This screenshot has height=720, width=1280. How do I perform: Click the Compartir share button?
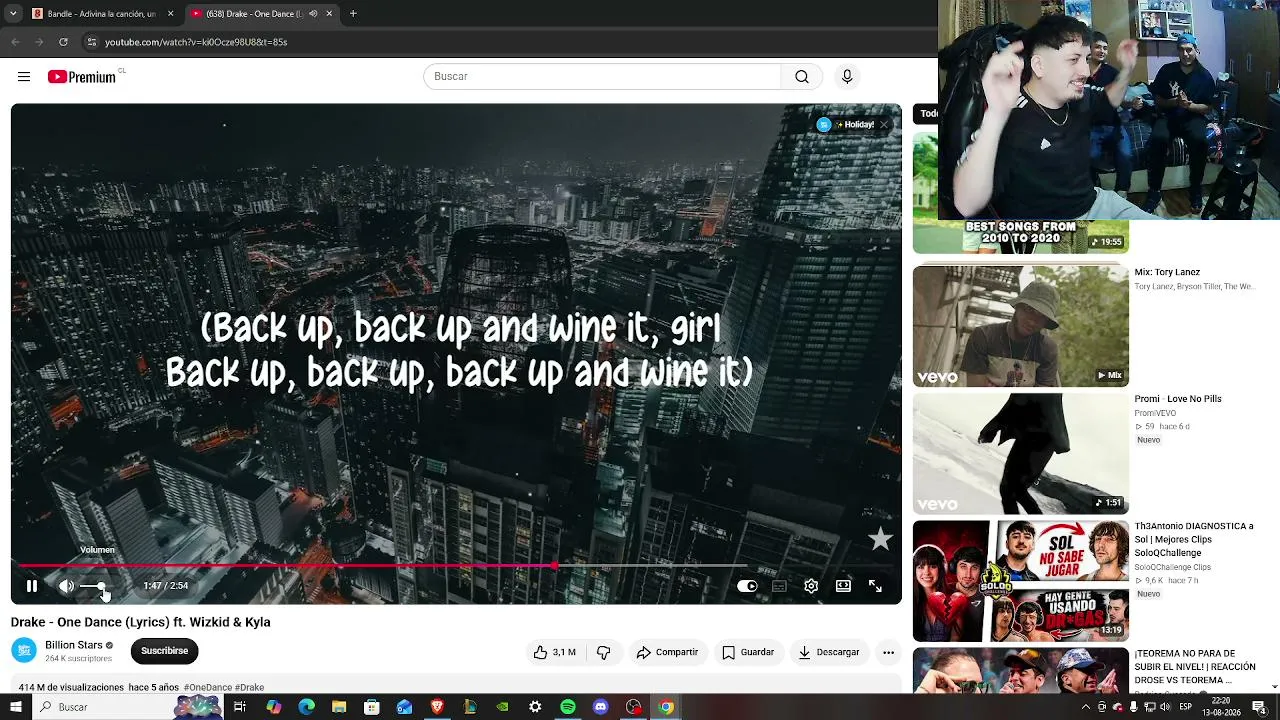(667, 652)
